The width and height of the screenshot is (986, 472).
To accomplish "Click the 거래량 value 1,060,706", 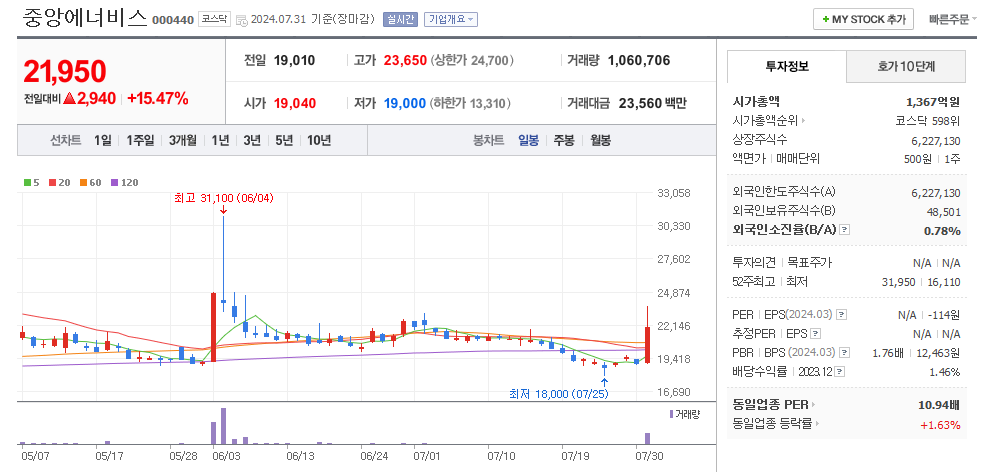I will tap(639, 60).
